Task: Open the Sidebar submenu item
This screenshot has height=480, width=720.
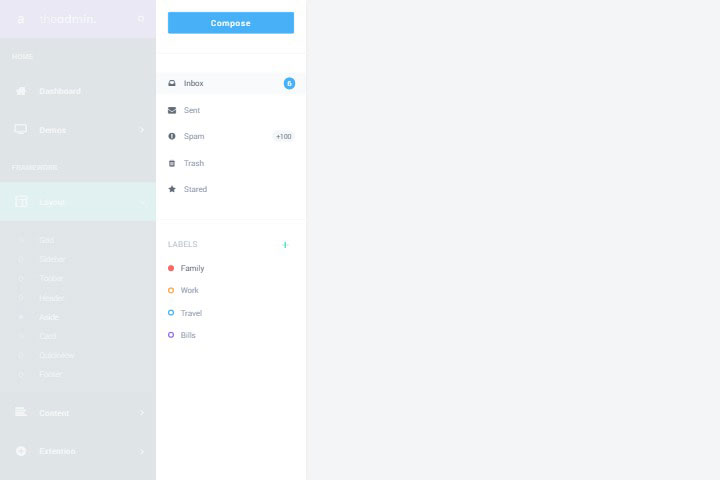Action: (x=52, y=260)
